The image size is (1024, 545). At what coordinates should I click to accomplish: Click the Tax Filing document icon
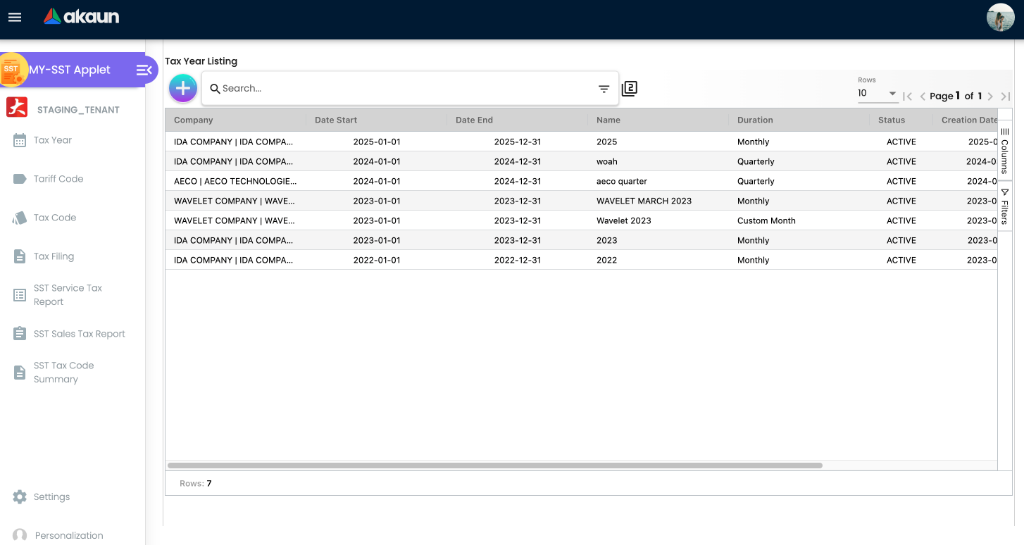[20, 257]
